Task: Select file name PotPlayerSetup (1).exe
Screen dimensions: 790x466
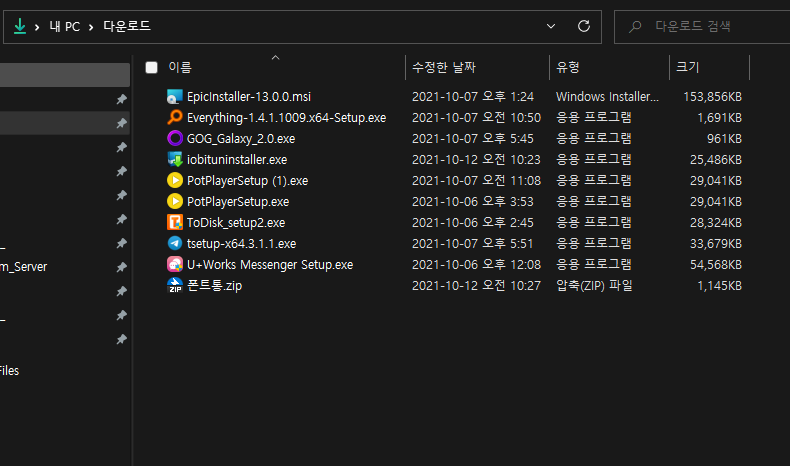Action: (x=247, y=181)
